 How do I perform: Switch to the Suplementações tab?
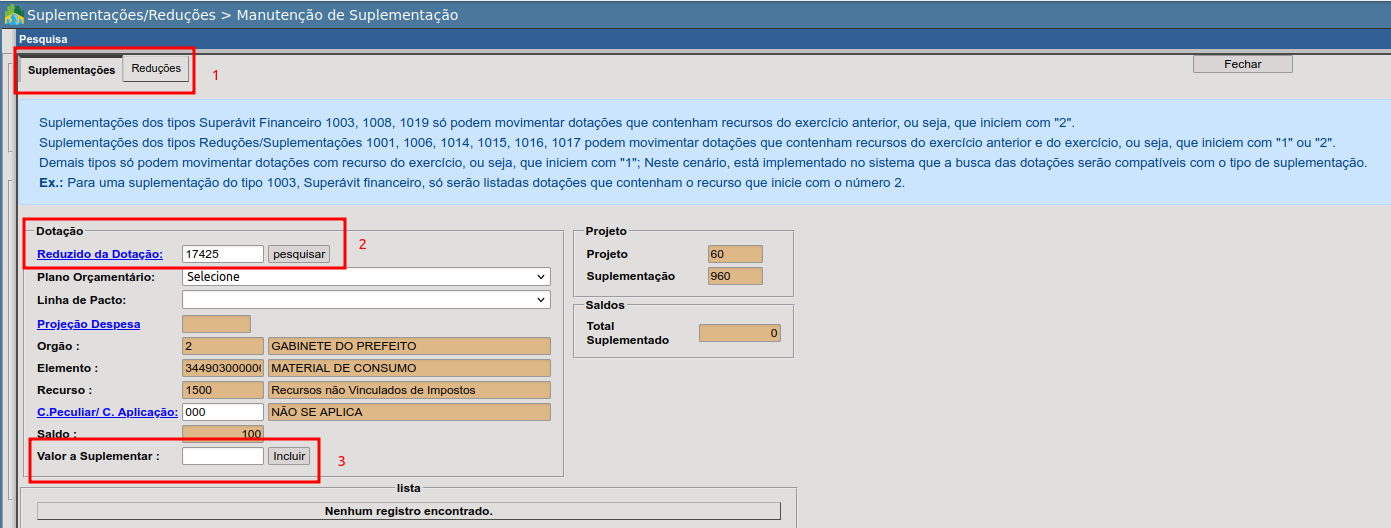(x=71, y=70)
